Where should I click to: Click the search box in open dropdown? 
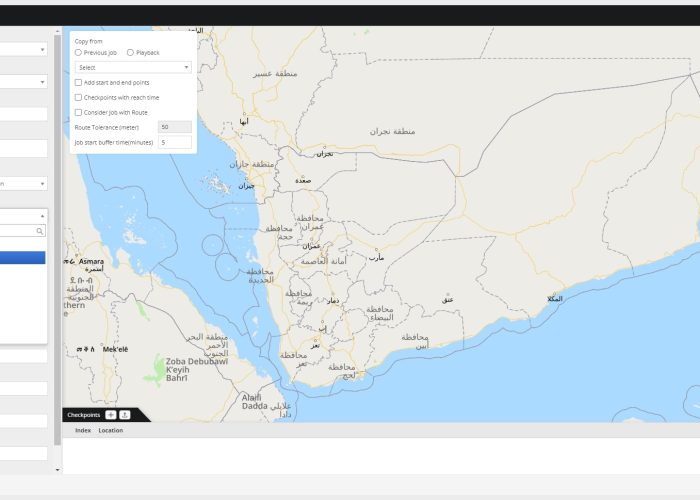(18, 231)
